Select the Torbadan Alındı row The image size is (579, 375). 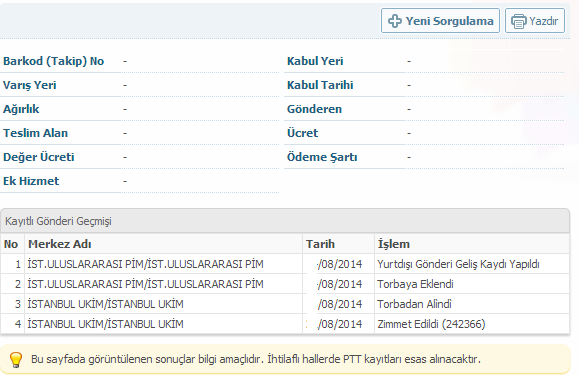[285, 304]
